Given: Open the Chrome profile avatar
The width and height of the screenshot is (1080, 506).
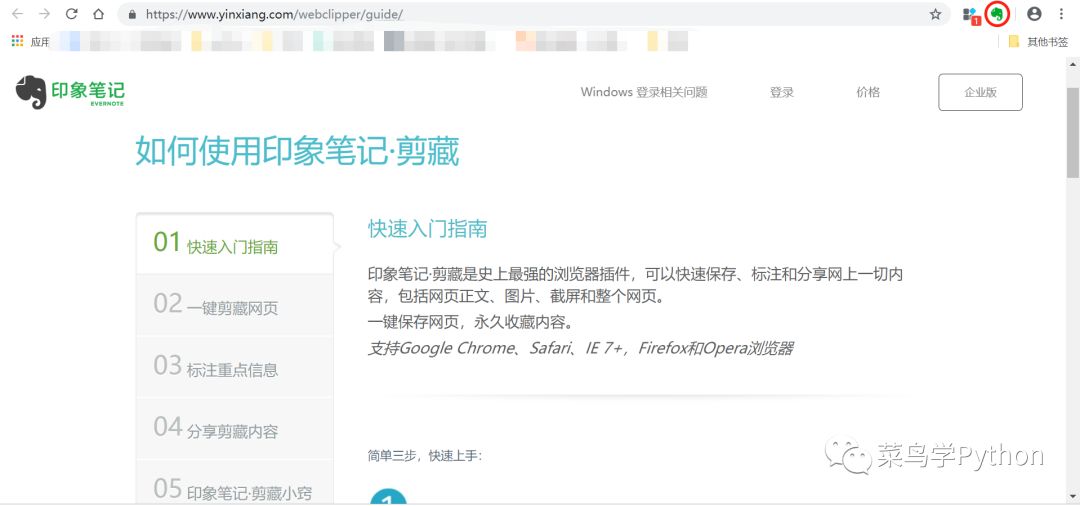Looking at the screenshot, I should click(x=1034, y=14).
